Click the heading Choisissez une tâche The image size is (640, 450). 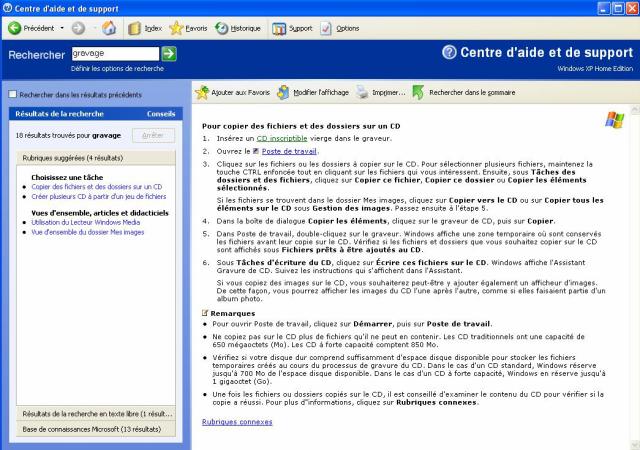(x=67, y=177)
